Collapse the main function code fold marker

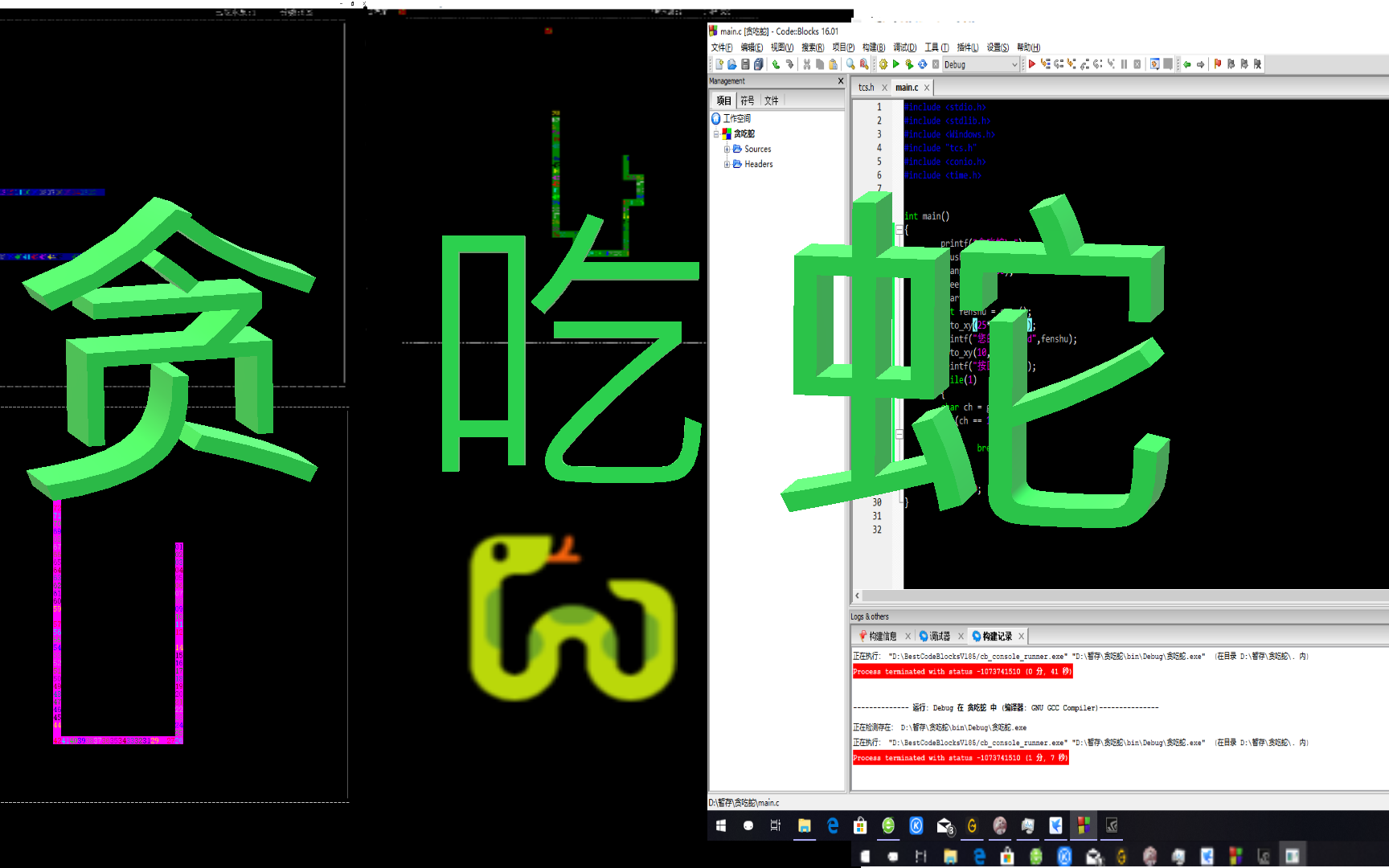899,229
